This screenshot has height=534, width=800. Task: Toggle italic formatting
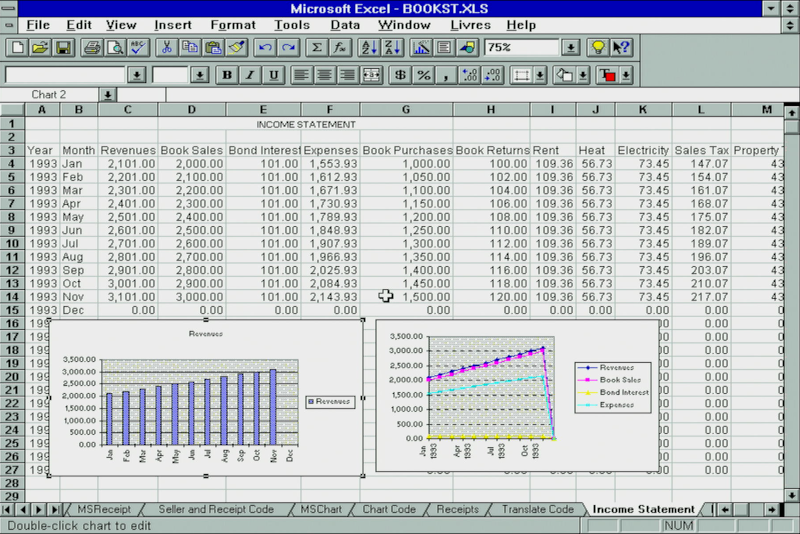click(x=249, y=75)
